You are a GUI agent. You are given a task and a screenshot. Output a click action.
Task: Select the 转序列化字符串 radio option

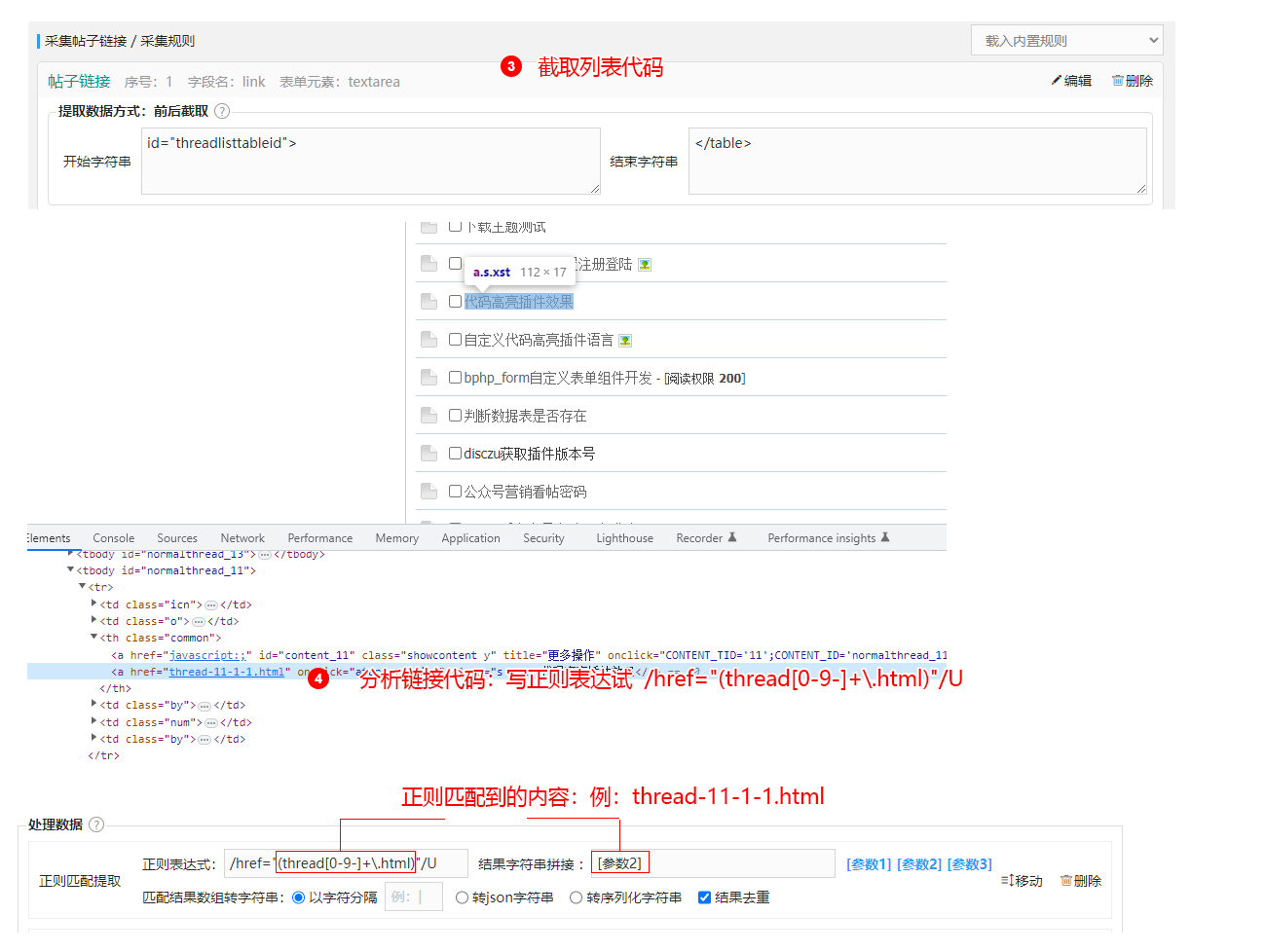point(577,897)
